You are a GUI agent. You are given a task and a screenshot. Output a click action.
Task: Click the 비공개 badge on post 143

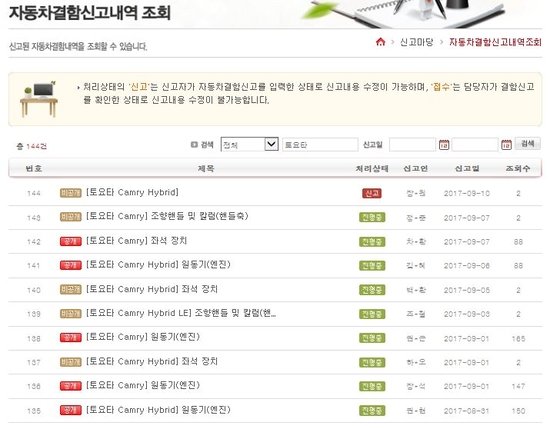(x=71, y=217)
